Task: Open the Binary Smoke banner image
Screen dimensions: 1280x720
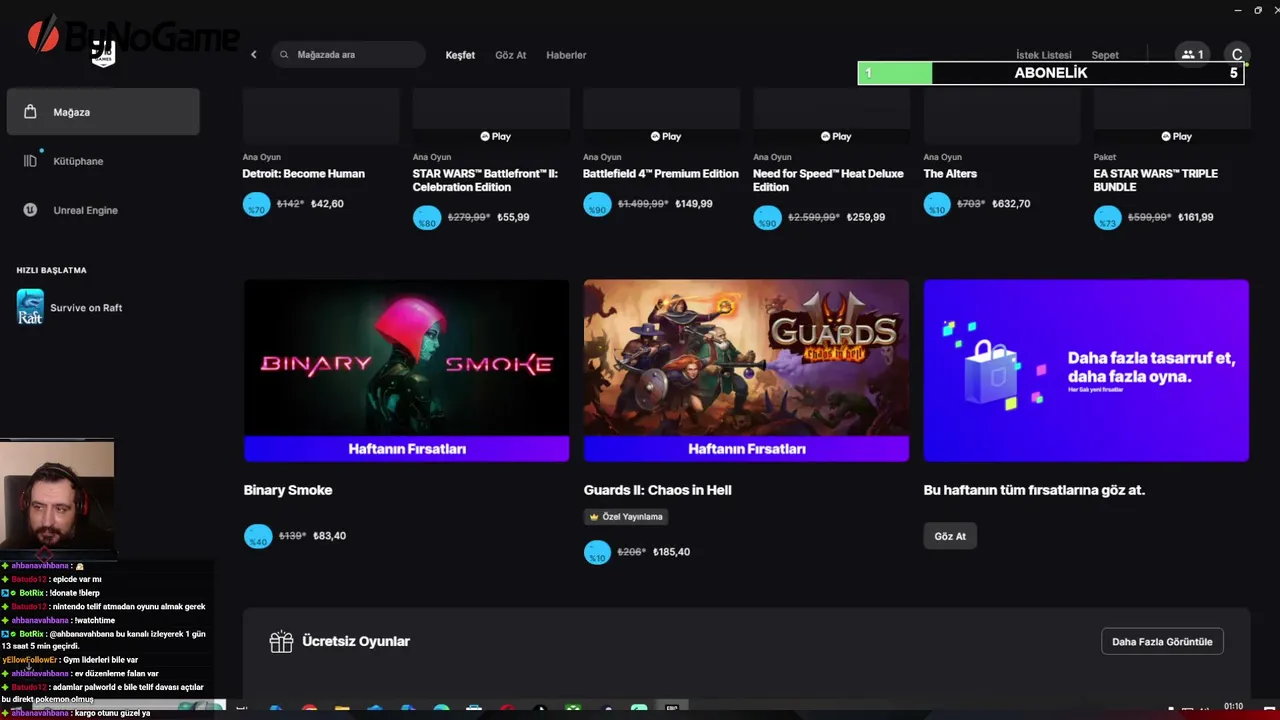Action: [406, 370]
